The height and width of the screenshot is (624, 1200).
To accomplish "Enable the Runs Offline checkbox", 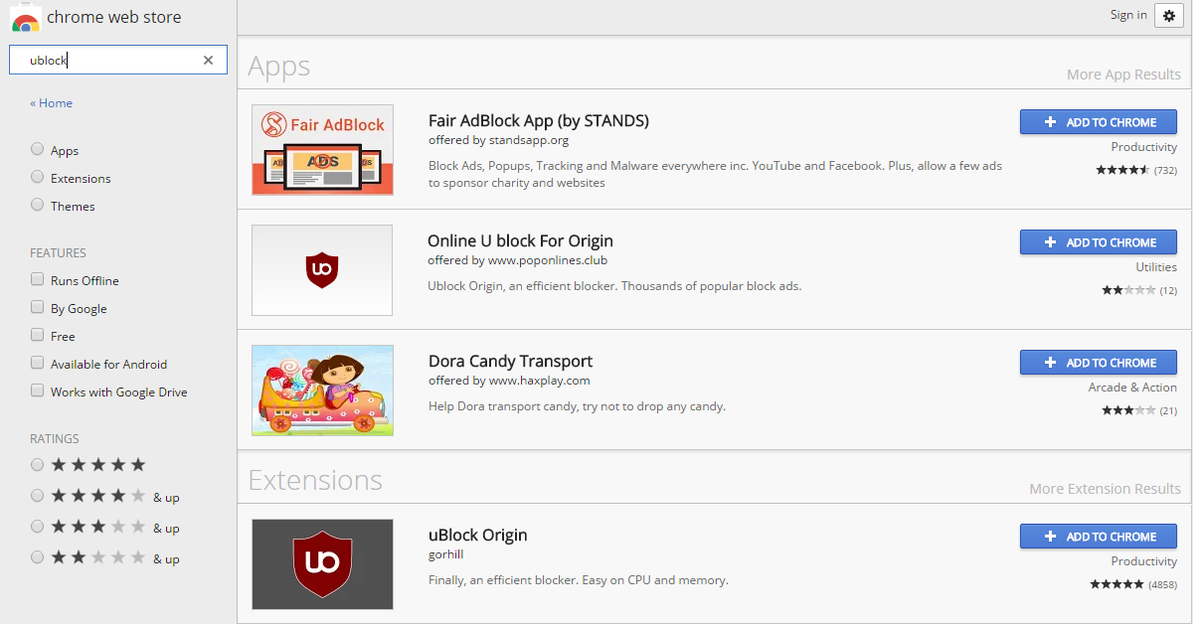I will point(37,280).
